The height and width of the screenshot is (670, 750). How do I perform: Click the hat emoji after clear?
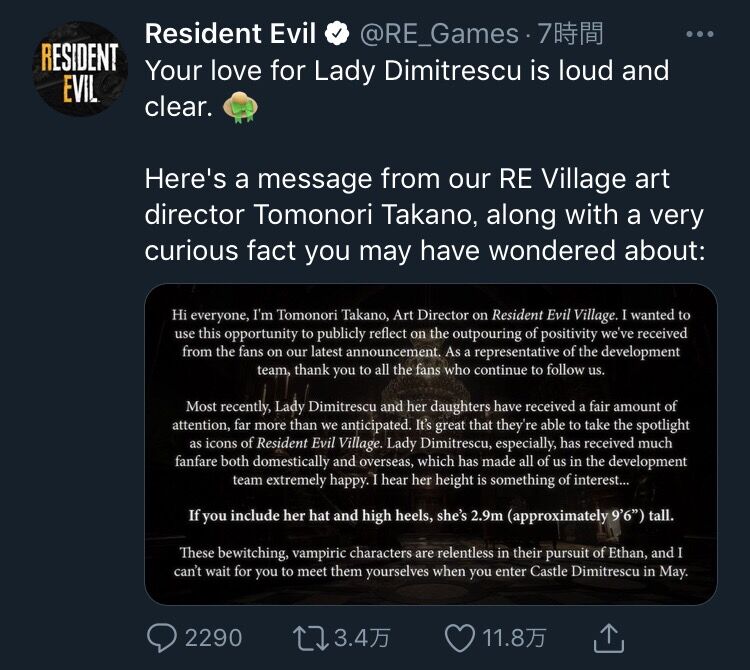coord(241,107)
